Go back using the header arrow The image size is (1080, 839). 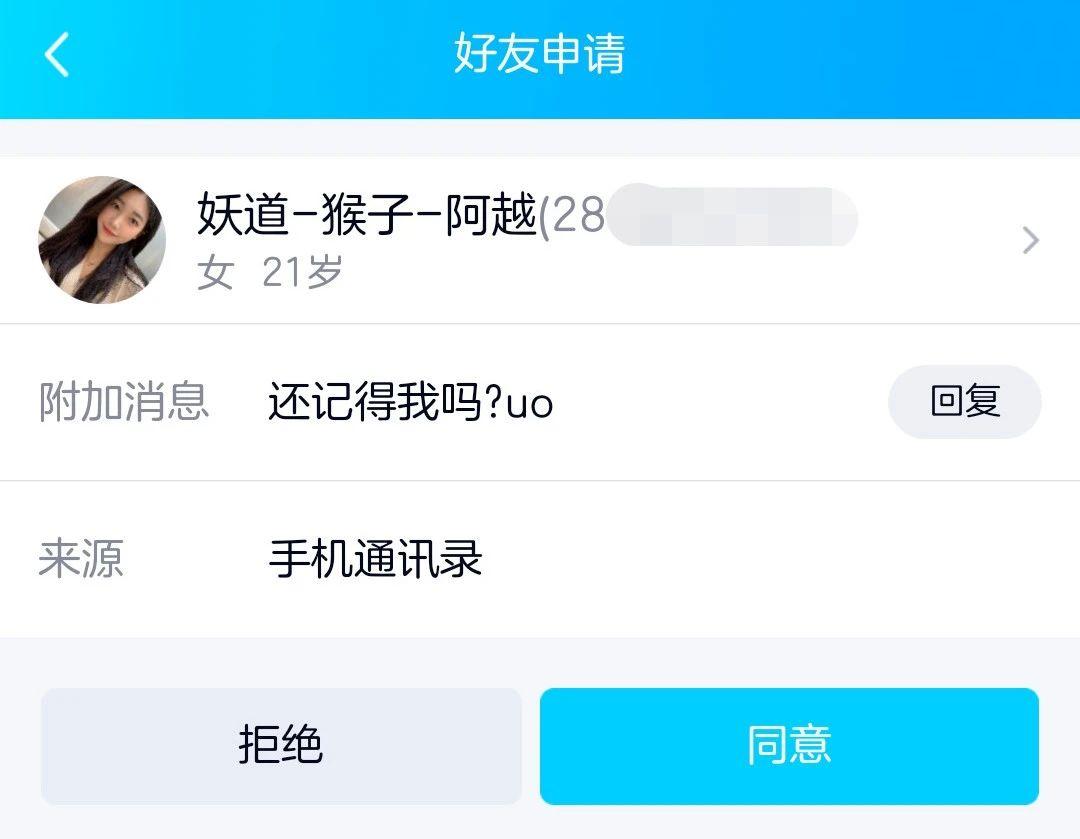coord(56,54)
